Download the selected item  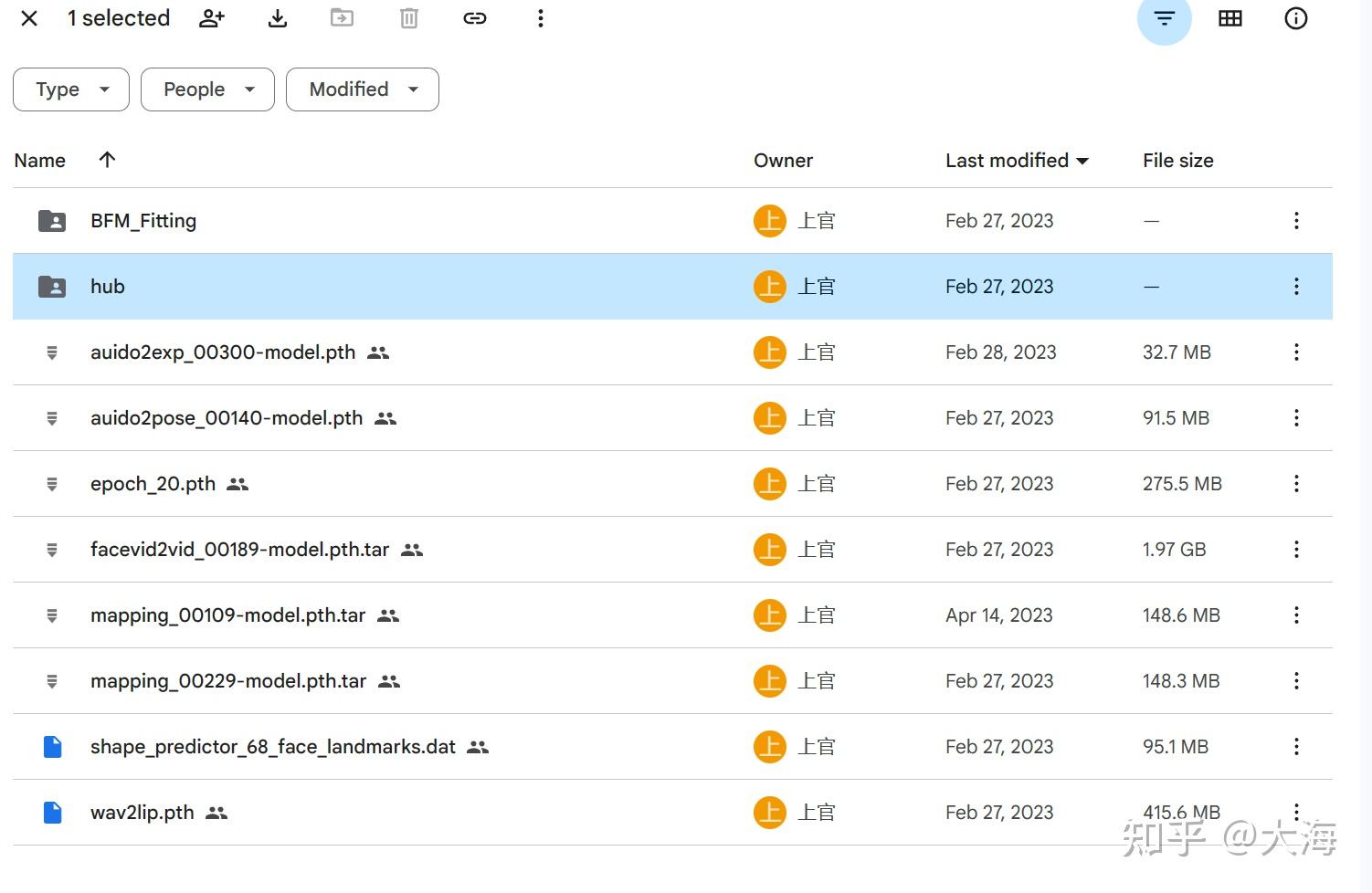click(x=278, y=18)
